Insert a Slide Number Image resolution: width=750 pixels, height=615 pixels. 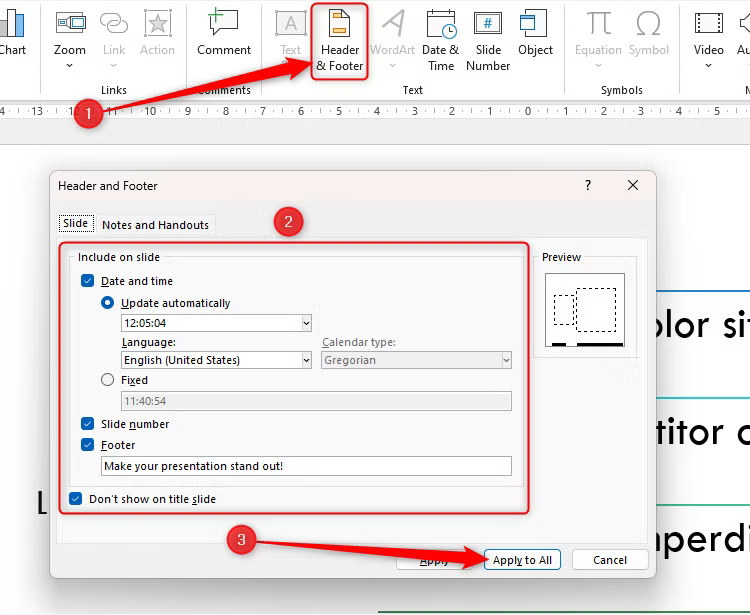(x=488, y=40)
